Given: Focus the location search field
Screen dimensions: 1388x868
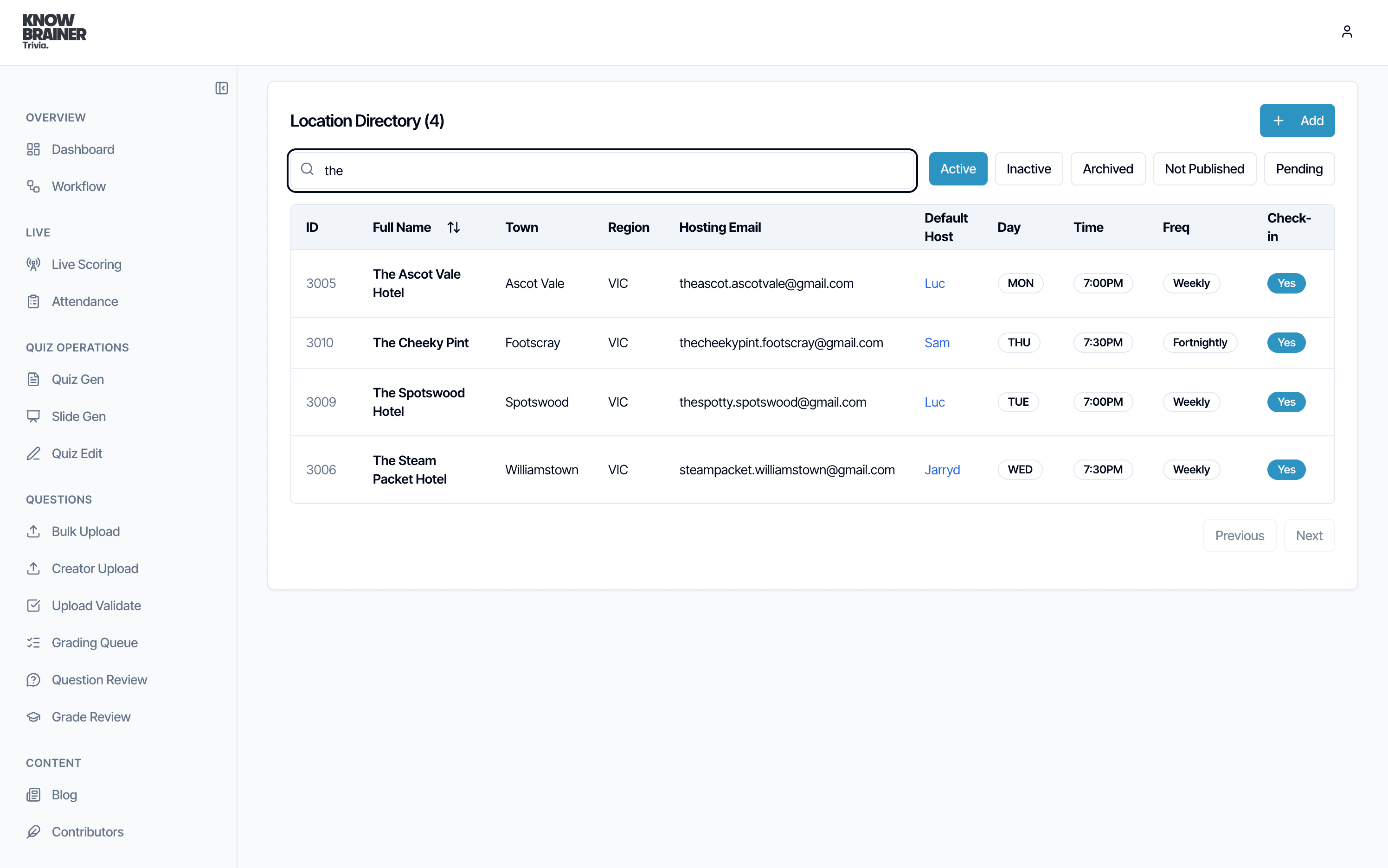Looking at the screenshot, I should click(x=602, y=171).
